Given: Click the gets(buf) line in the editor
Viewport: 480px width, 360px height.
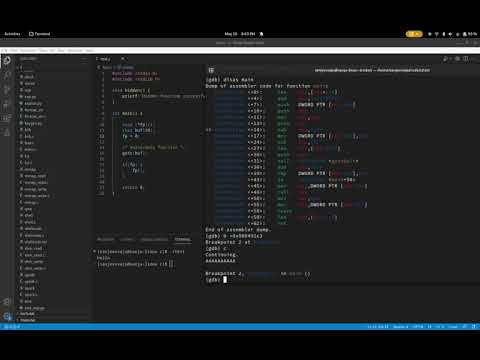Looking at the screenshot, I should point(133,154).
